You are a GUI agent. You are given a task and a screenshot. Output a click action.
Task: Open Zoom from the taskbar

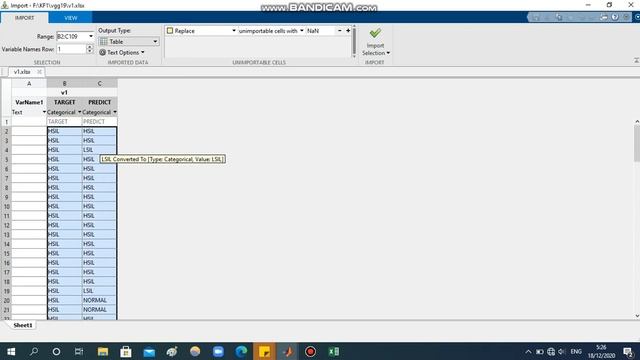coord(218,351)
